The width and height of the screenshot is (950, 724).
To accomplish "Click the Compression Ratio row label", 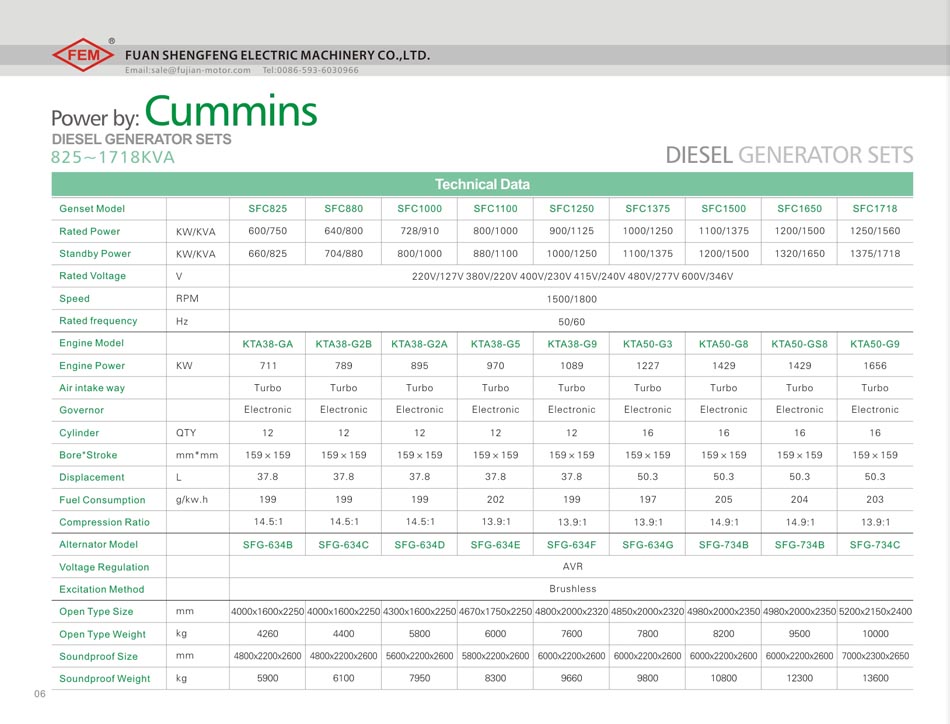I will tap(104, 522).
